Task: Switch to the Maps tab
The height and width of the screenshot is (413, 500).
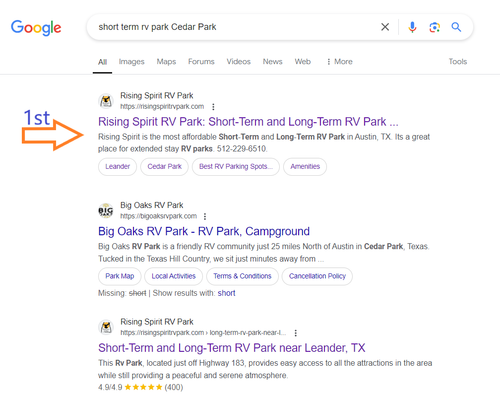Action: pos(166,62)
